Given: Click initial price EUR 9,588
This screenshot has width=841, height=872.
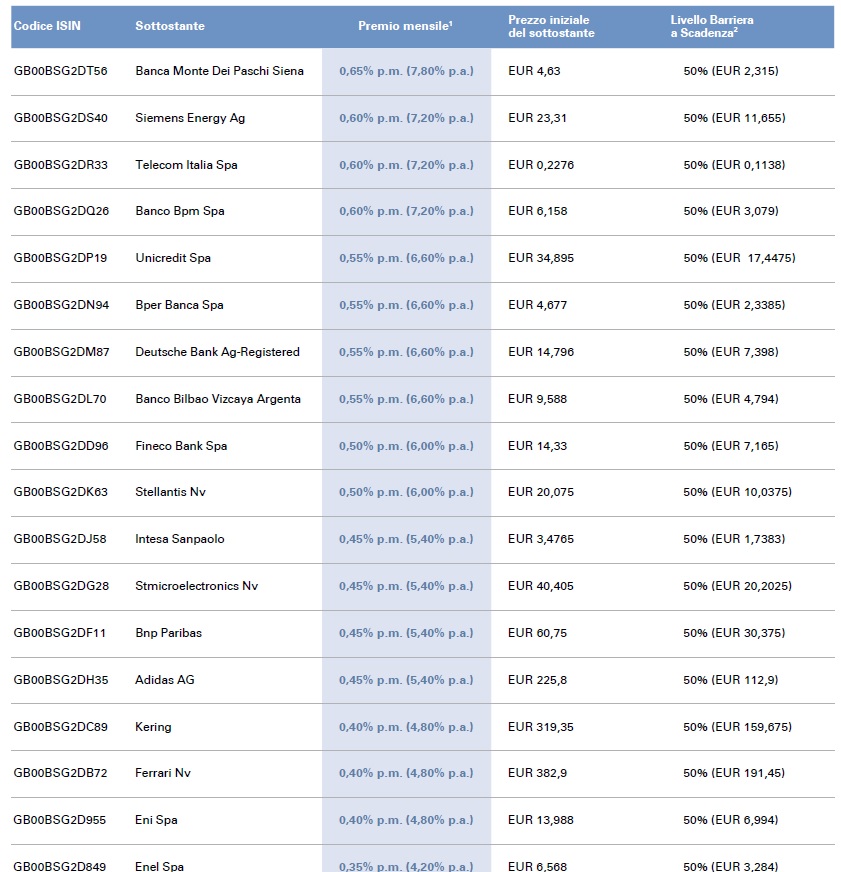Looking at the screenshot, I should (x=537, y=399).
